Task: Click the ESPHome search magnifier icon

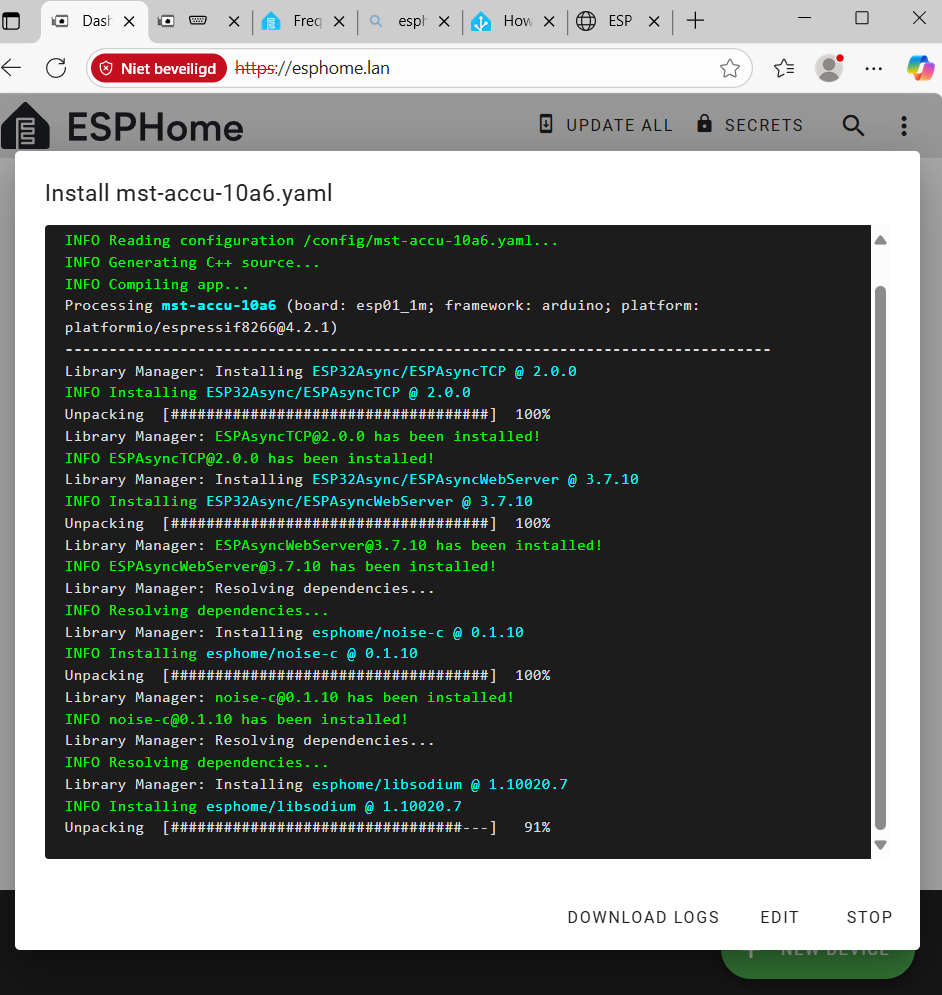Action: tap(853, 126)
